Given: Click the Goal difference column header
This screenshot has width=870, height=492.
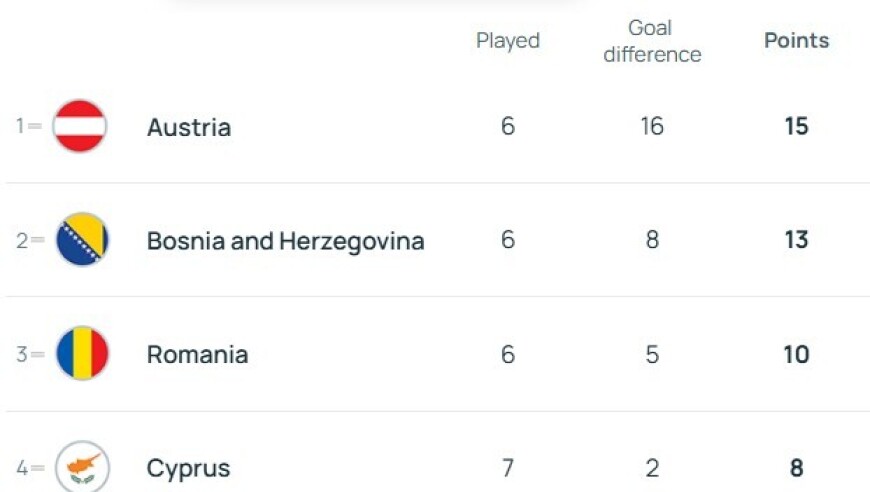Looking at the screenshot, I should tap(652, 41).
